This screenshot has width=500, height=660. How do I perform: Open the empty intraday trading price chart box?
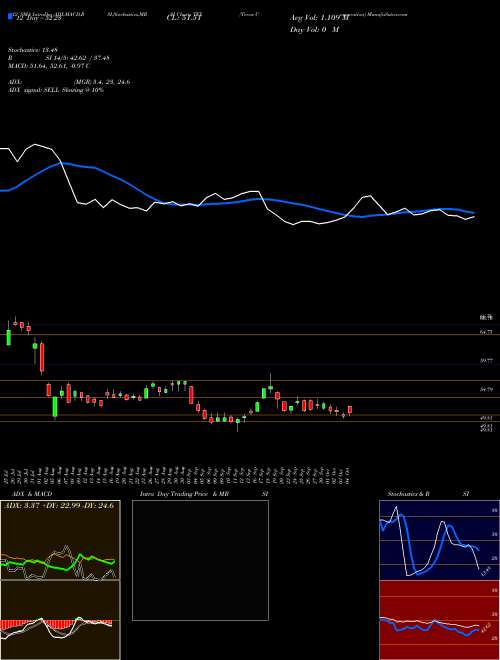[x=200, y=560]
